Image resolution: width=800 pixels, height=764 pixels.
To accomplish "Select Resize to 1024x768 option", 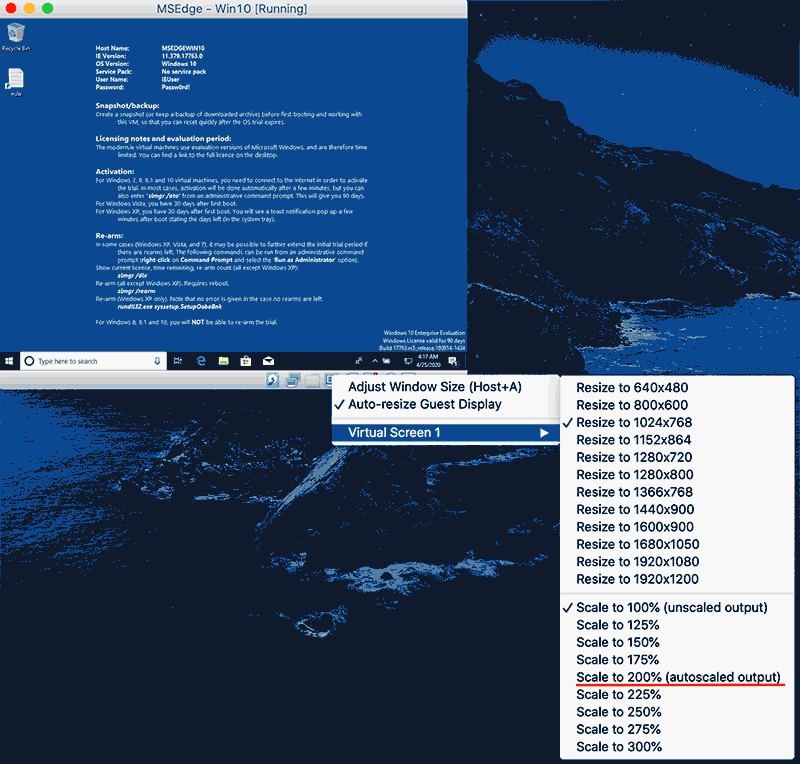I will click(634, 422).
